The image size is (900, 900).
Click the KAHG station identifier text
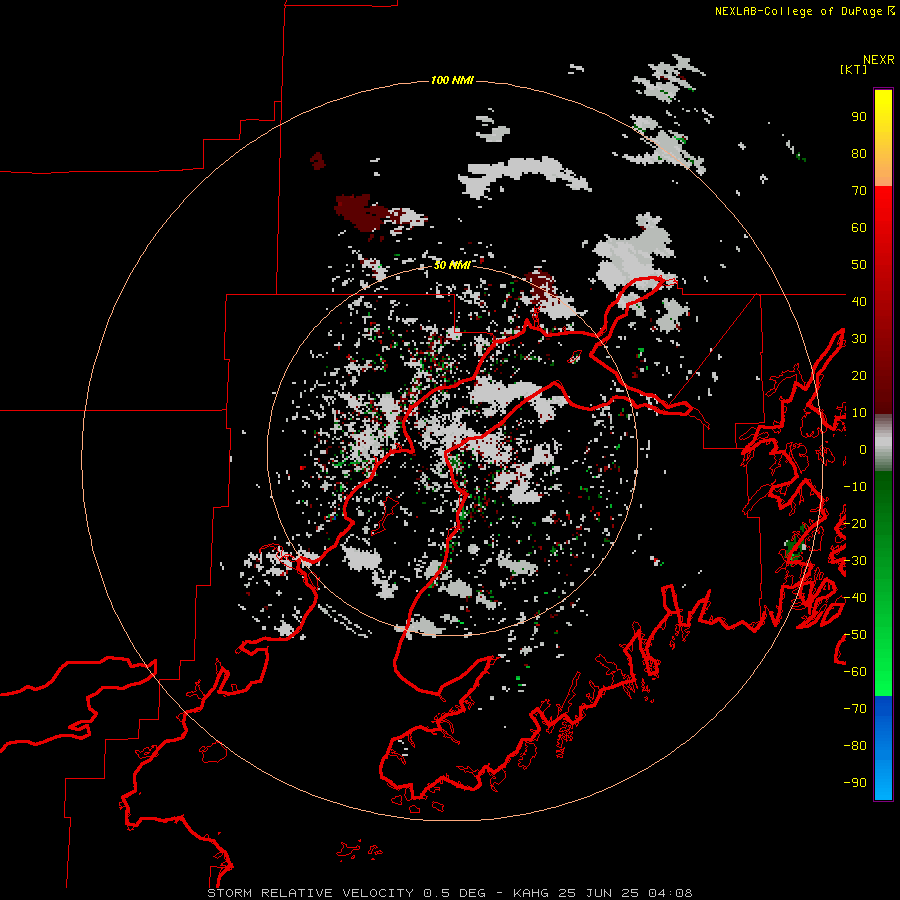[531, 893]
